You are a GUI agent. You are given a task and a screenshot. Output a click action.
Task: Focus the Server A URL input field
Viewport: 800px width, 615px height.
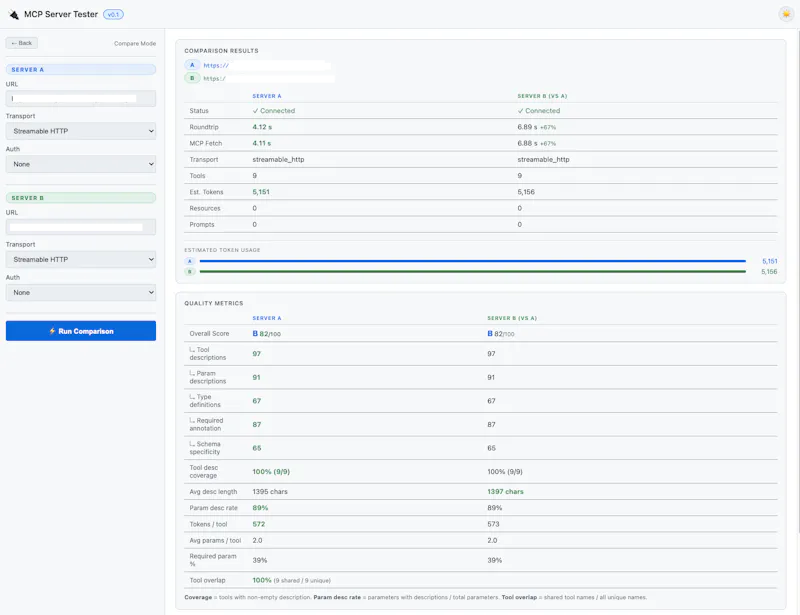tap(81, 99)
